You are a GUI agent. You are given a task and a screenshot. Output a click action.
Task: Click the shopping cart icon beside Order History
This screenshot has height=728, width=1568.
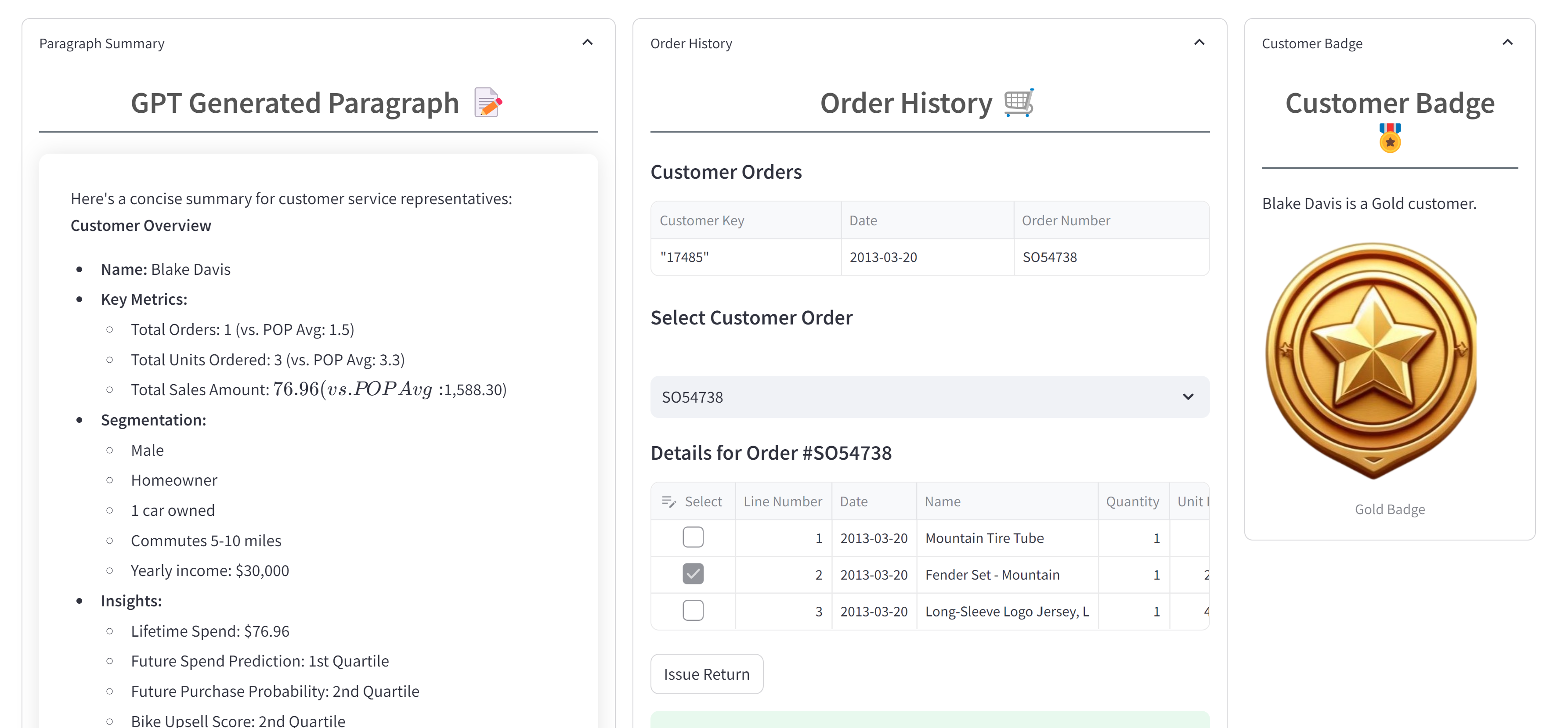click(x=1019, y=102)
